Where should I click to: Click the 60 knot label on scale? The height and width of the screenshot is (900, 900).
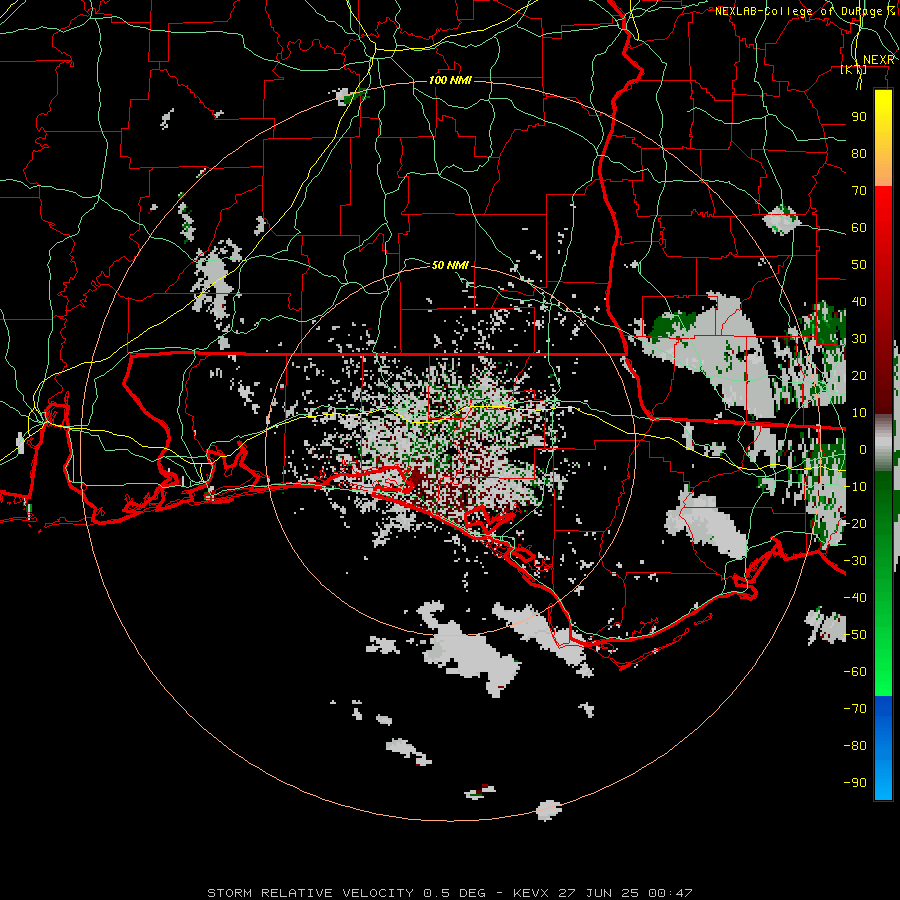click(x=859, y=227)
